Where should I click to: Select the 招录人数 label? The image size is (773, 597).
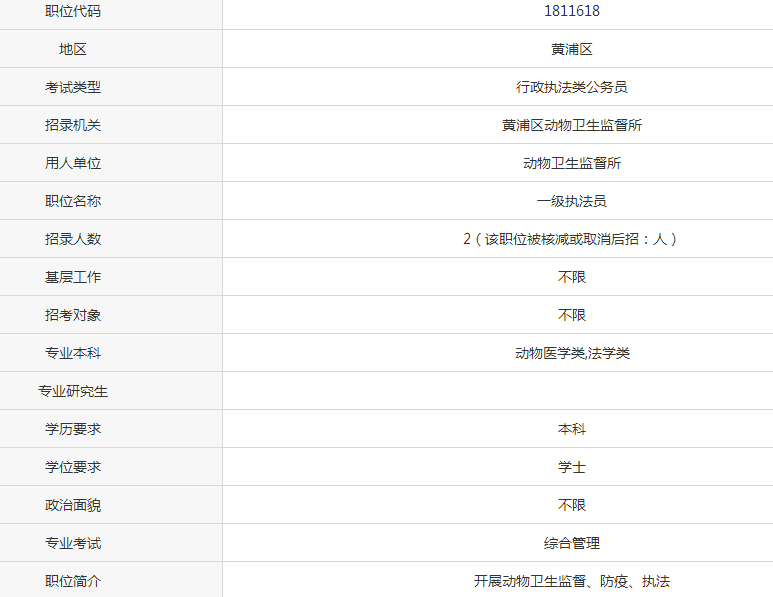pyautogui.click(x=73, y=239)
